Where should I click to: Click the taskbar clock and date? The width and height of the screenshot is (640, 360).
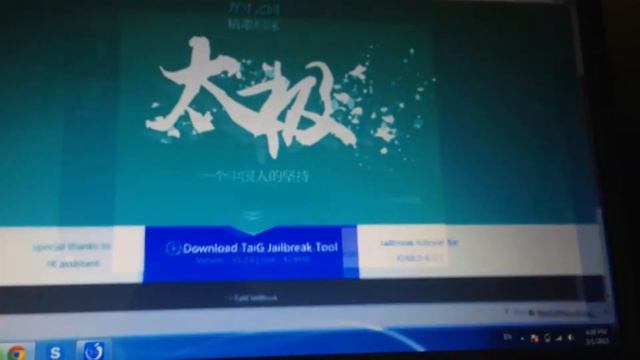[597, 336]
